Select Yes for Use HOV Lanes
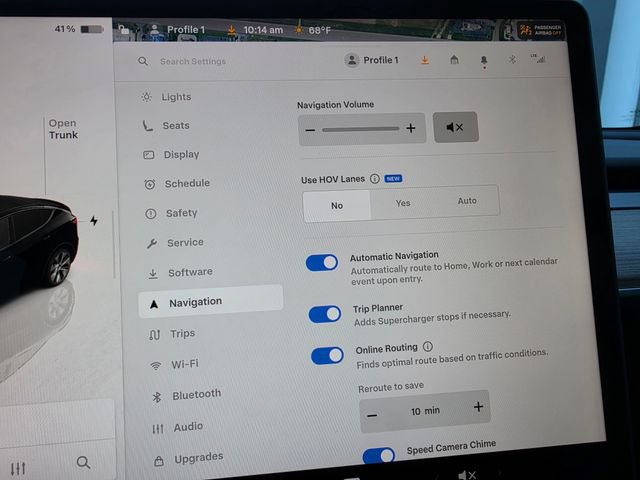Viewport: 640px width, 480px height. 403,203
